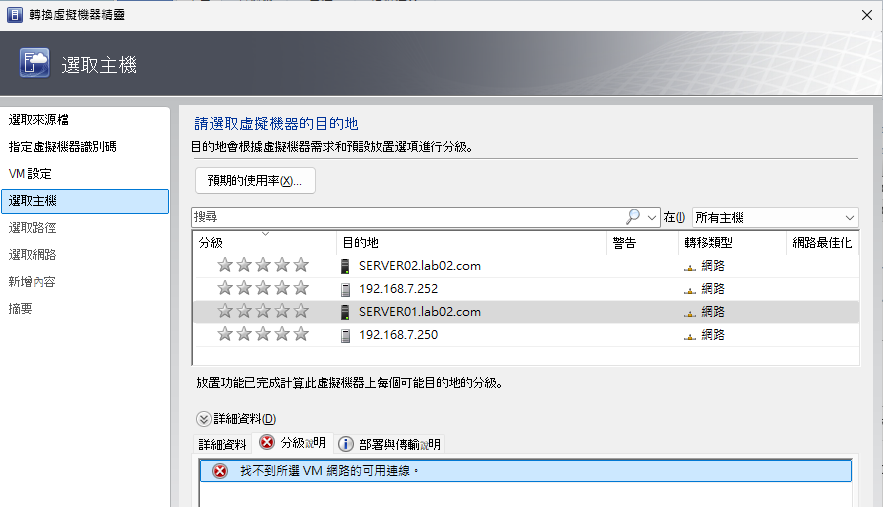The width and height of the screenshot is (883, 507).
Task: Click the star rating of 192.168.7.250
Action: 263,335
